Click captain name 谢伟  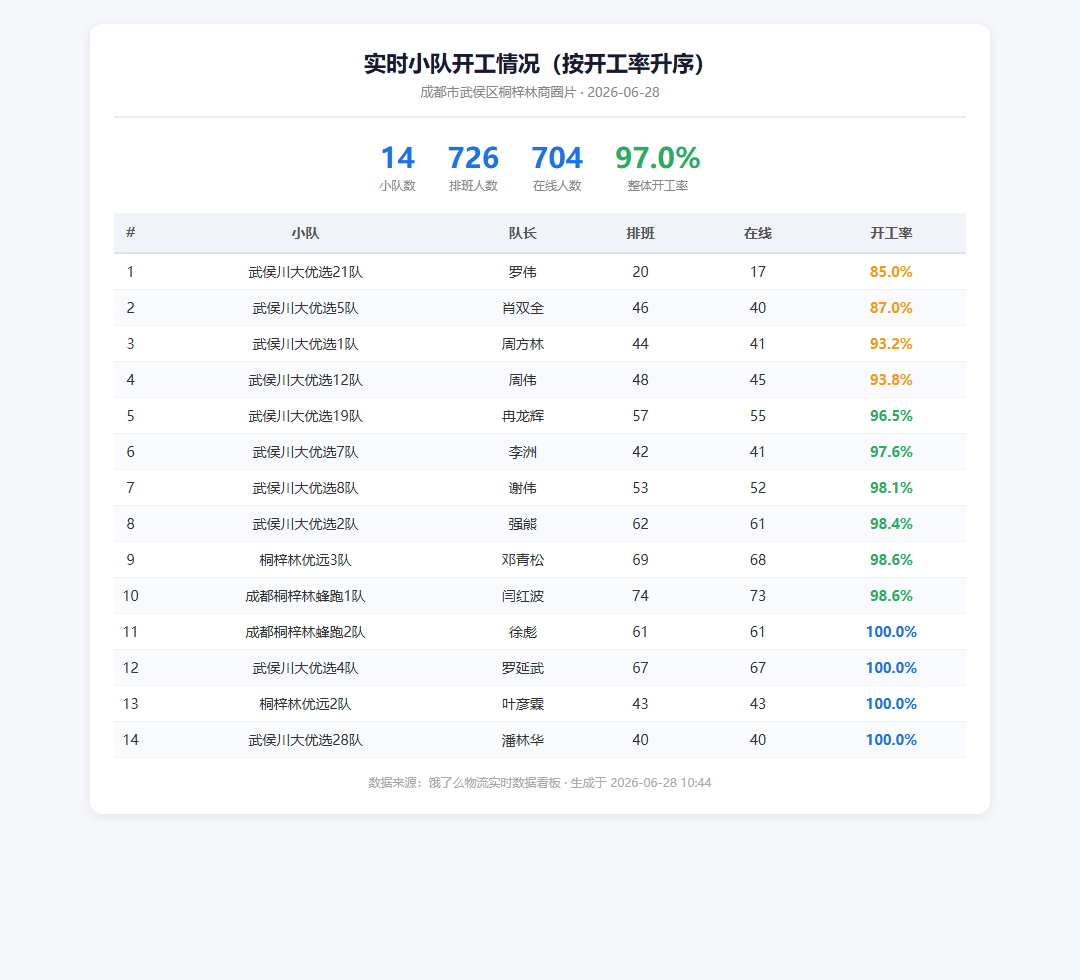pyautogui.click(x=523, y=488)
